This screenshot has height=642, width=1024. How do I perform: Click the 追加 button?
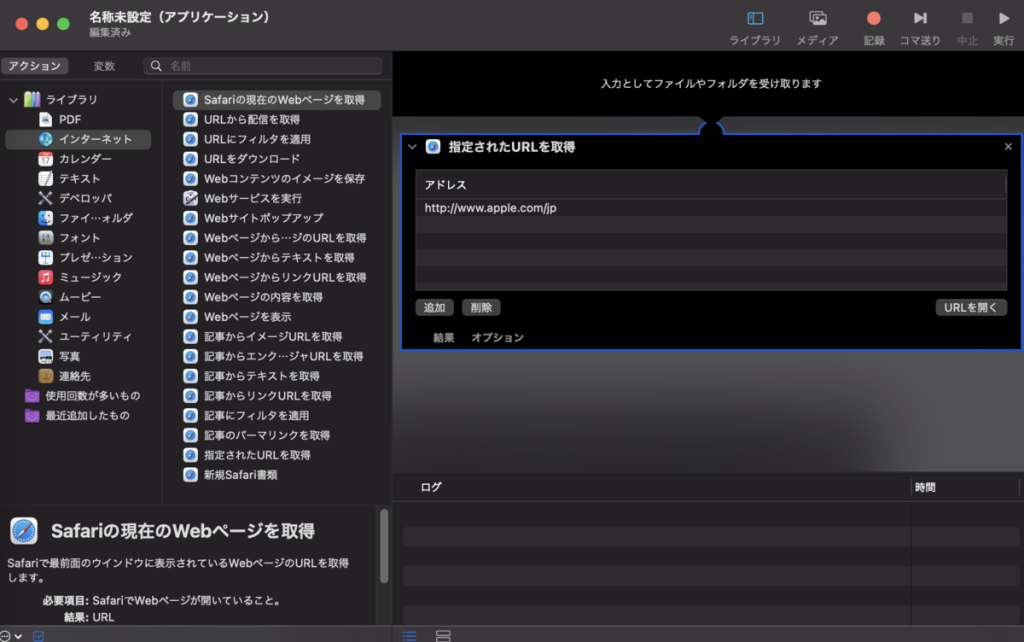tap(435, 308)
